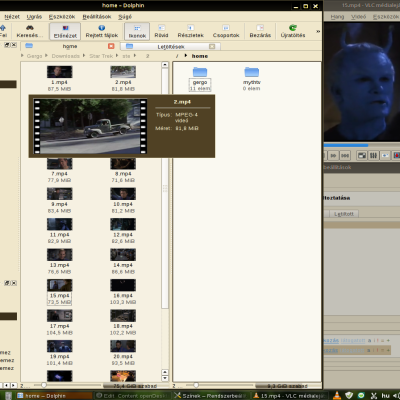This screenshot has width=400, height=400.
Task: Adjust left pane zoom slider
Action: 44,385
